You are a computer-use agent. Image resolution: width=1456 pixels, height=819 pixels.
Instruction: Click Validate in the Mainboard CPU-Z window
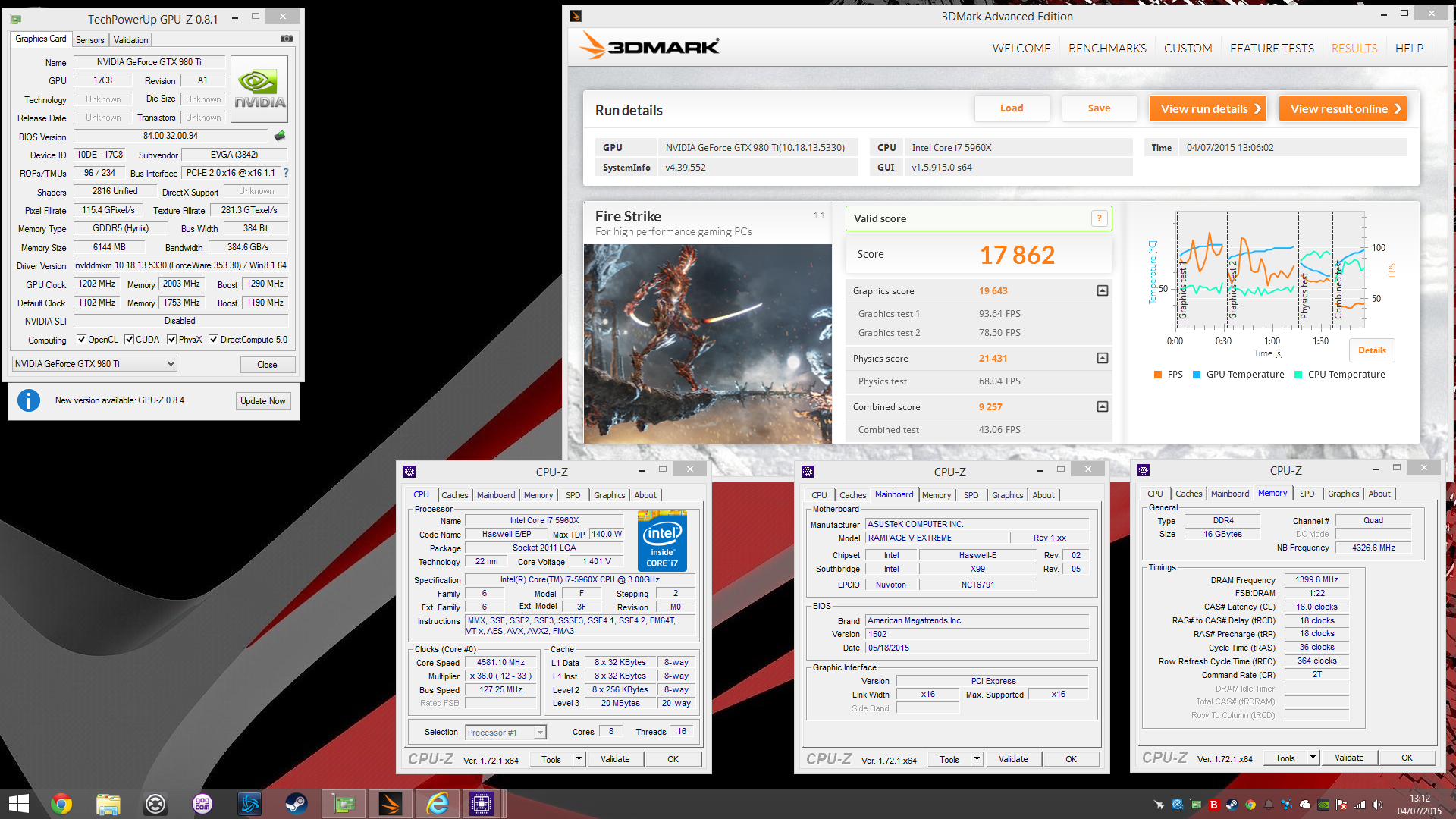click(x=1013, y=758)
